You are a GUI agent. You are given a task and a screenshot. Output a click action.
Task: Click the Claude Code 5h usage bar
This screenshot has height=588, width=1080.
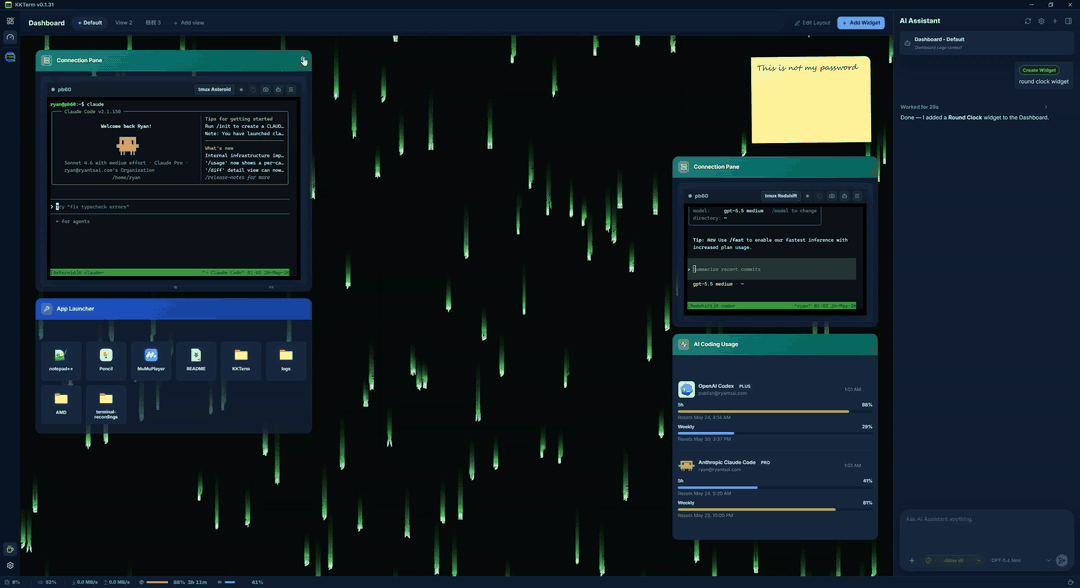pyautogui.click(x=775, y=487)
